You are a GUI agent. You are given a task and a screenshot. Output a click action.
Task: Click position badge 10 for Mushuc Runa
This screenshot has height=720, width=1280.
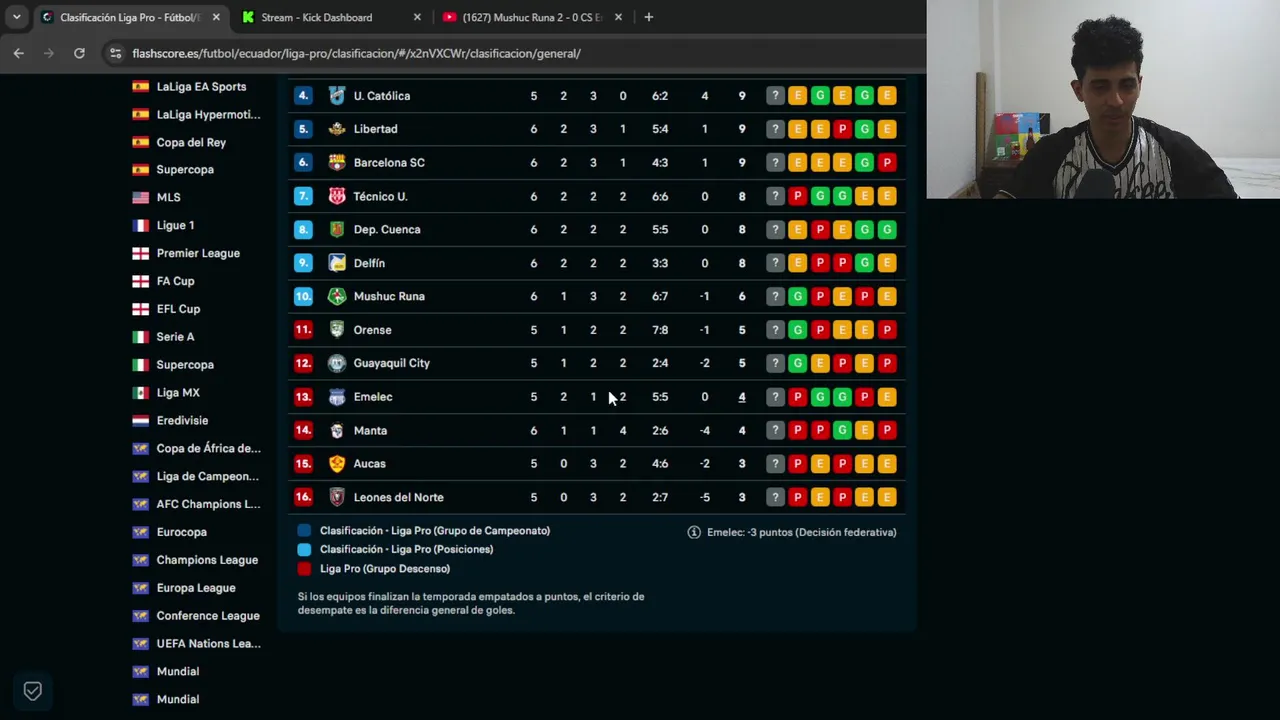tap(303, 296)
